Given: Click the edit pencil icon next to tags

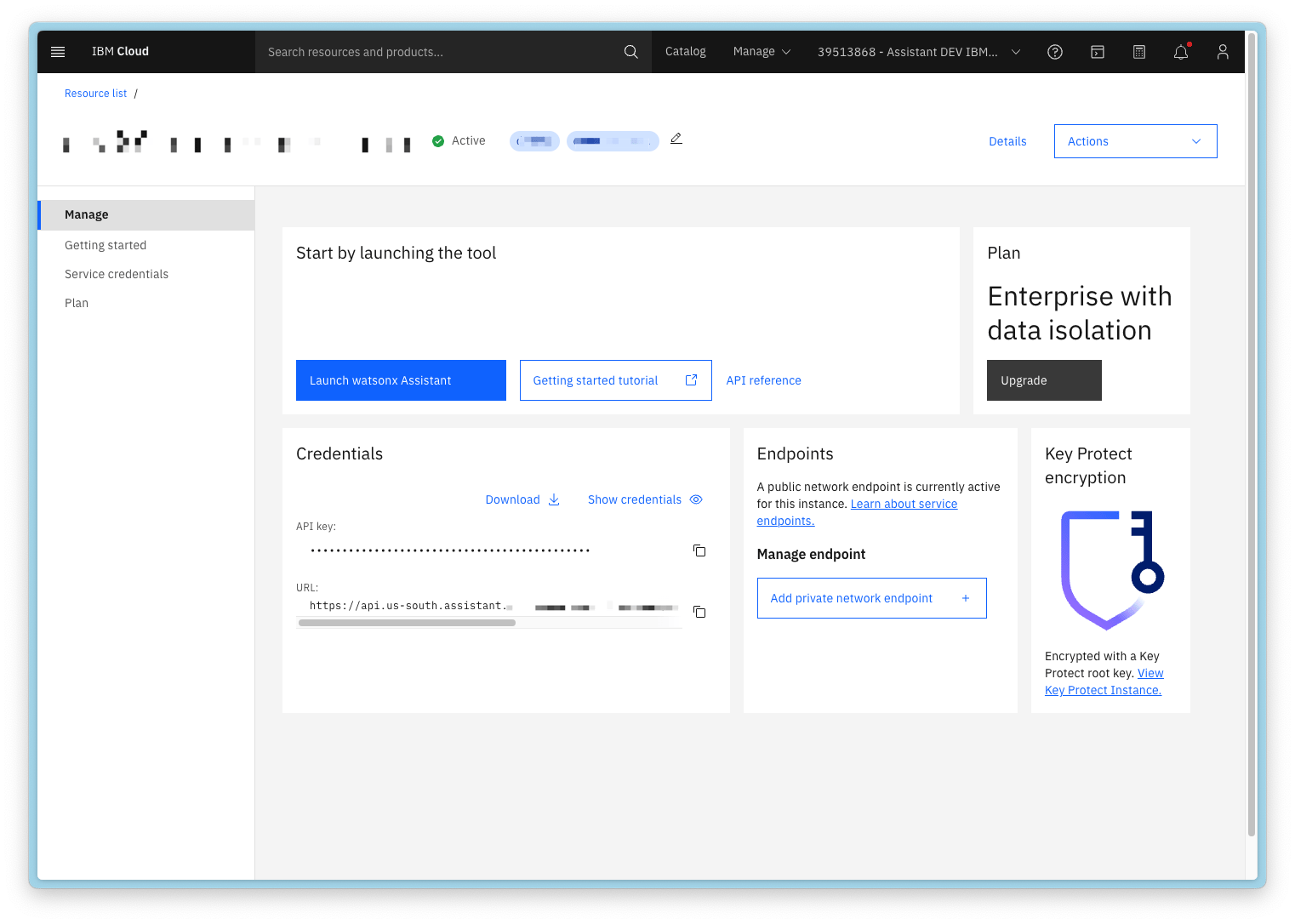Looking at the screenshot, I should [676, 138].
